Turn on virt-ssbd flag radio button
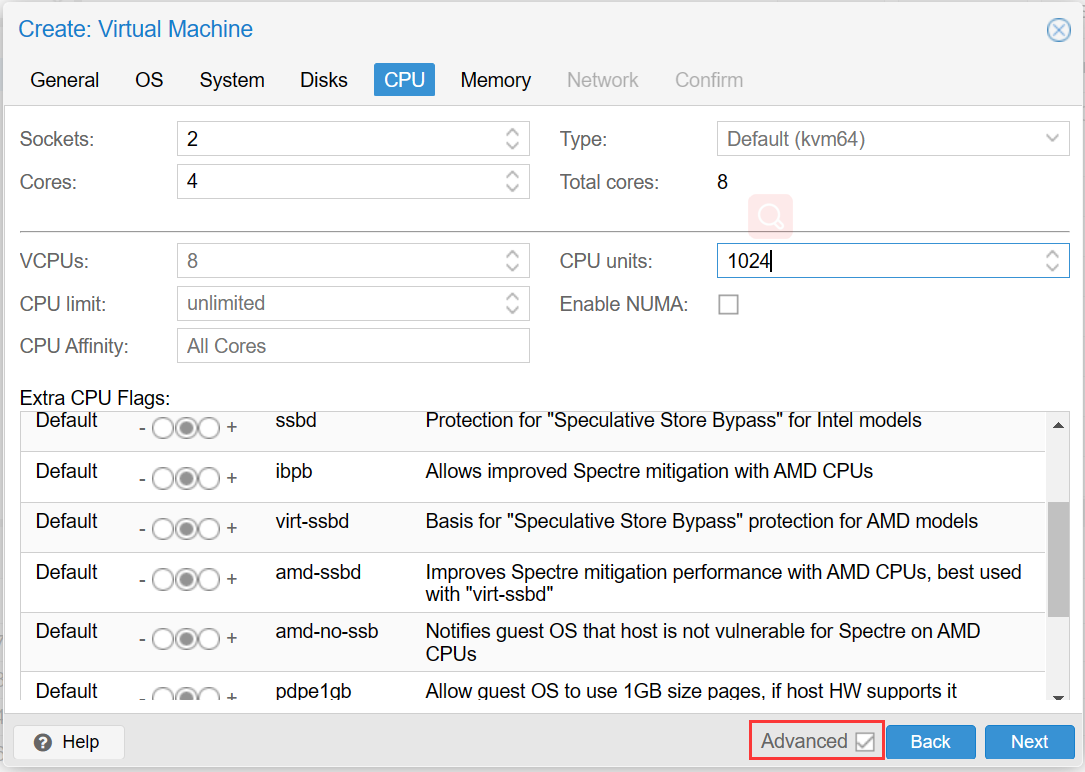1085x772 pixels. [208, 528]
